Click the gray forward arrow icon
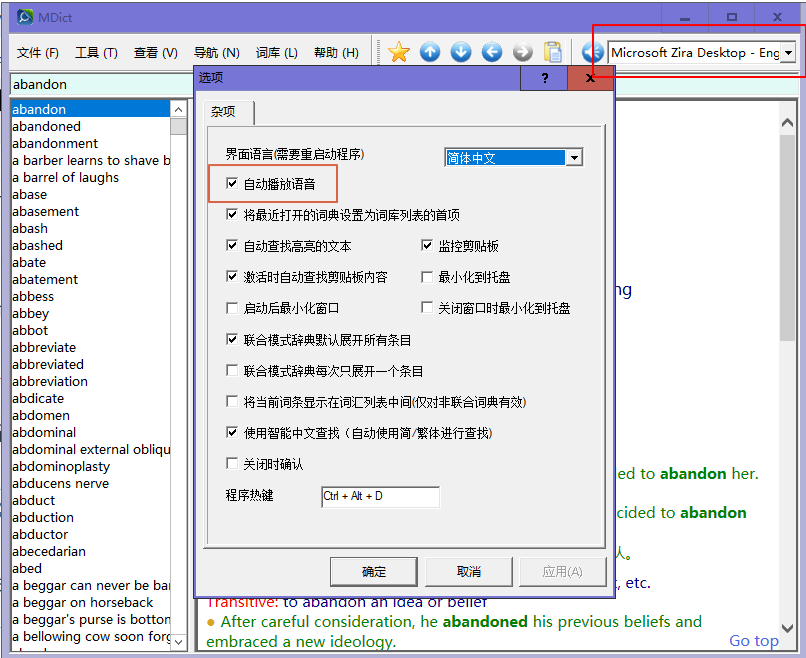The width and height of the screenshot is (806, 658). pos(522,52)
